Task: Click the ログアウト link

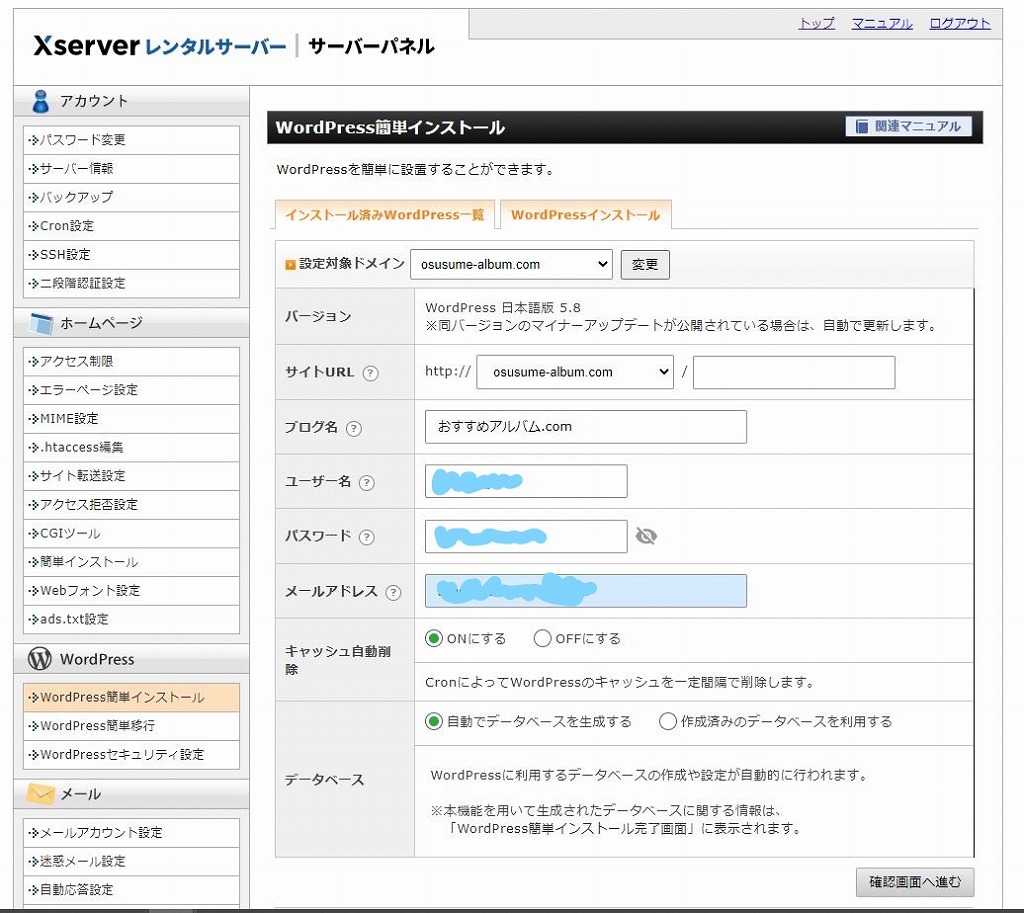Action: pyautogui.click(x=959, y=24)
